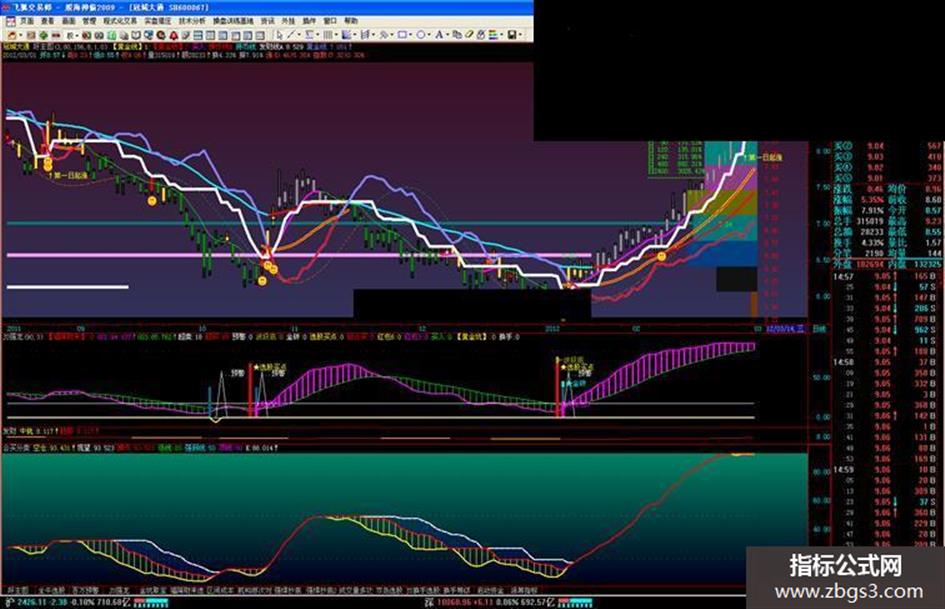Image resolution: width=945 pixels, height=609 pixels.
Task: Select the text A annotation tool
Action: 439,35
